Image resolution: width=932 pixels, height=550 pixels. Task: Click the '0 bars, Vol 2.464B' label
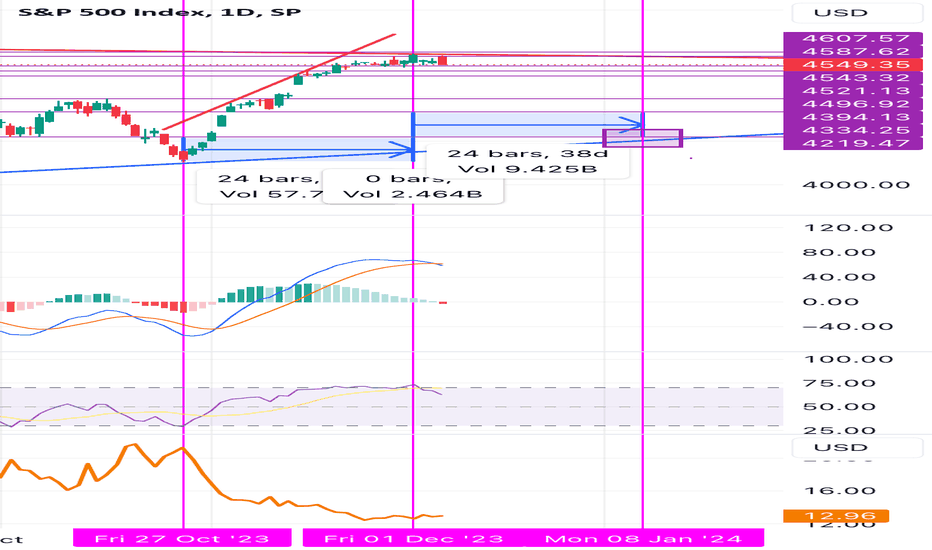pyautogui.click(x=413, y=186)
